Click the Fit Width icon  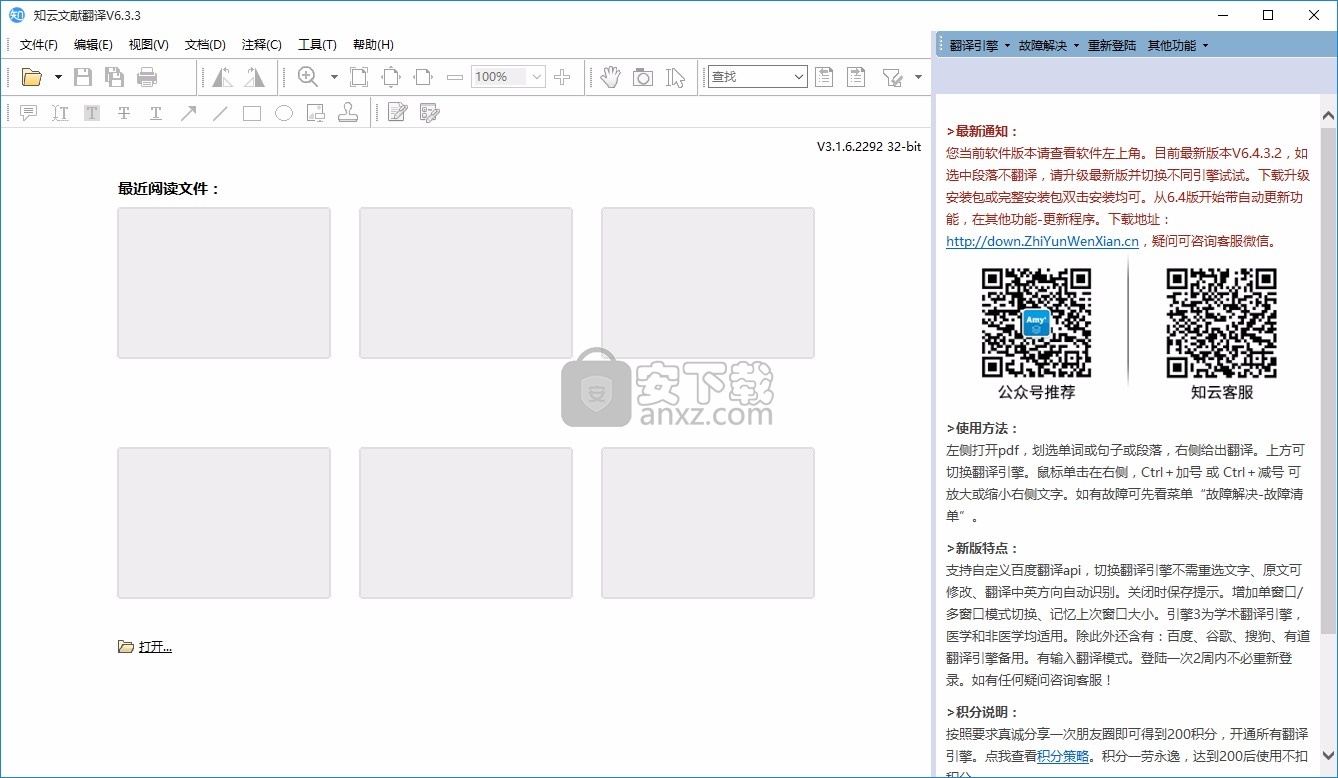tap(423, 77)
